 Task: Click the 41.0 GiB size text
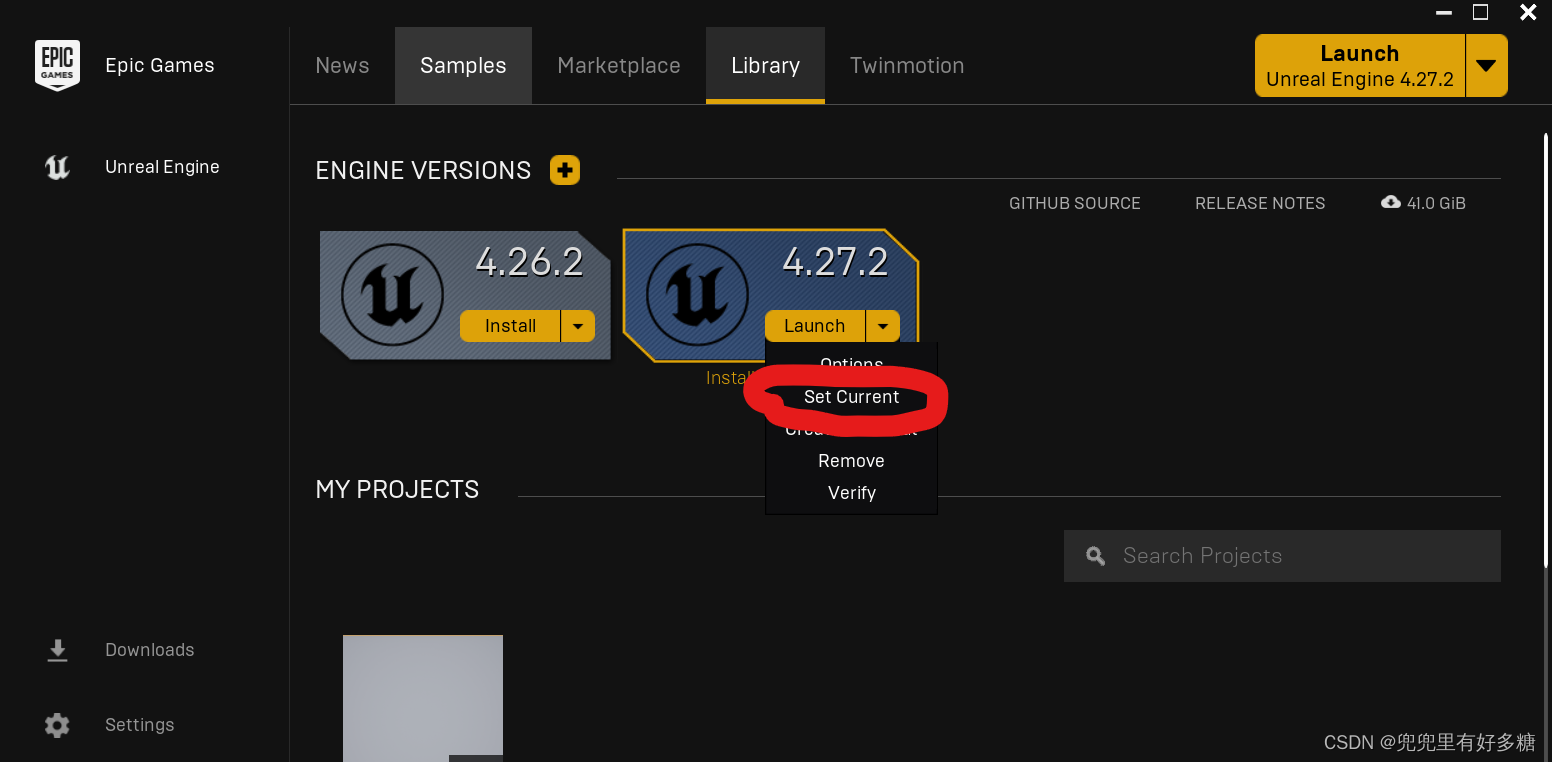coord(1436,203)
